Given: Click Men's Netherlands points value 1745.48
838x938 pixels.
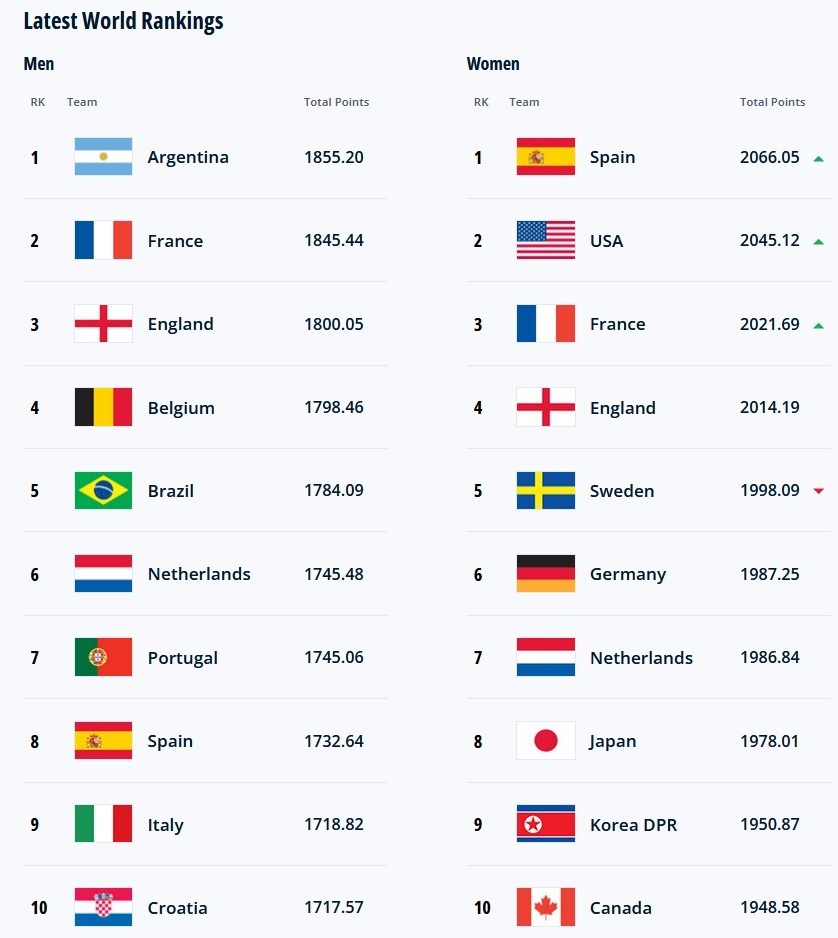Looking at the screenshot, I should click(334, 574).
